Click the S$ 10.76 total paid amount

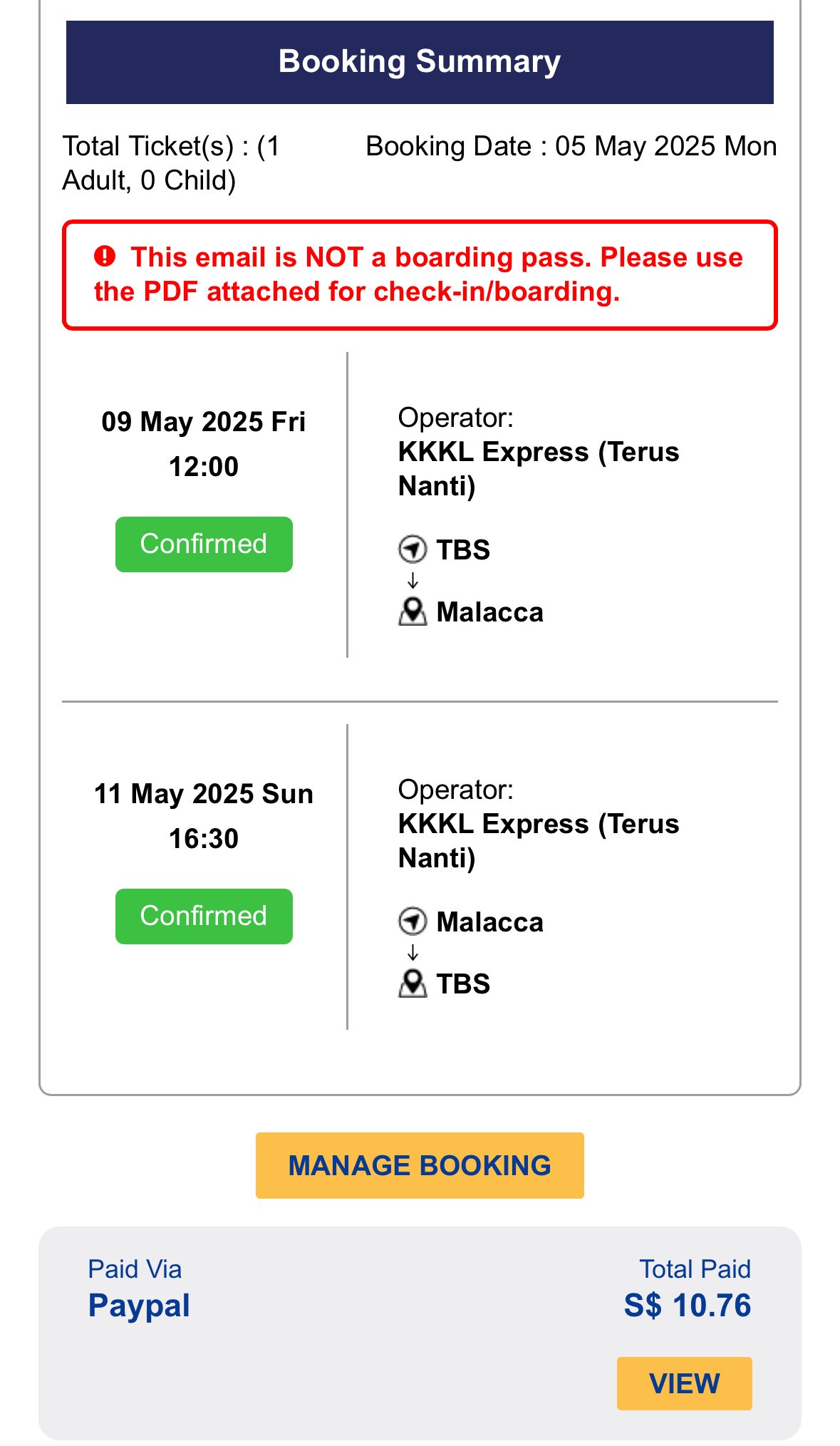(x=687, y=1306)
